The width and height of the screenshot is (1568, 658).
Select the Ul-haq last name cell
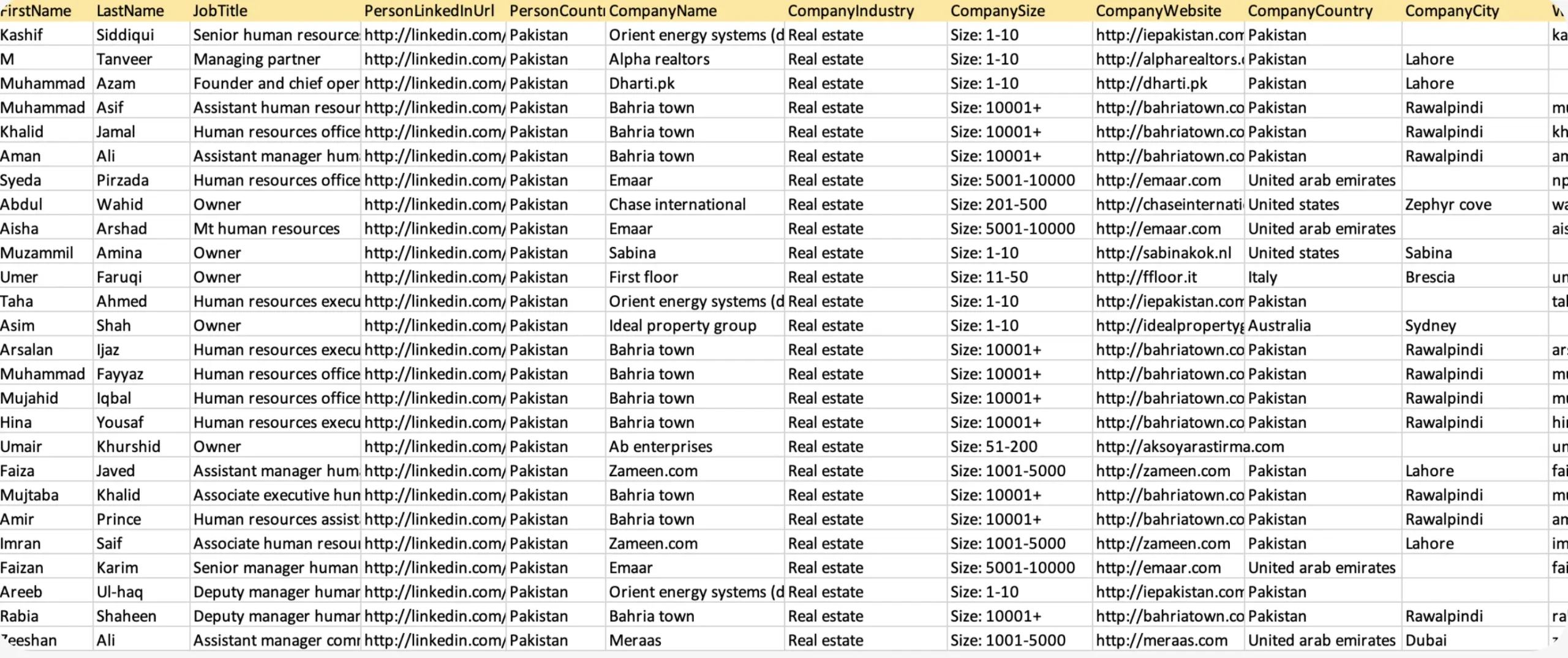pyautogui.click(x=141, y=591)
